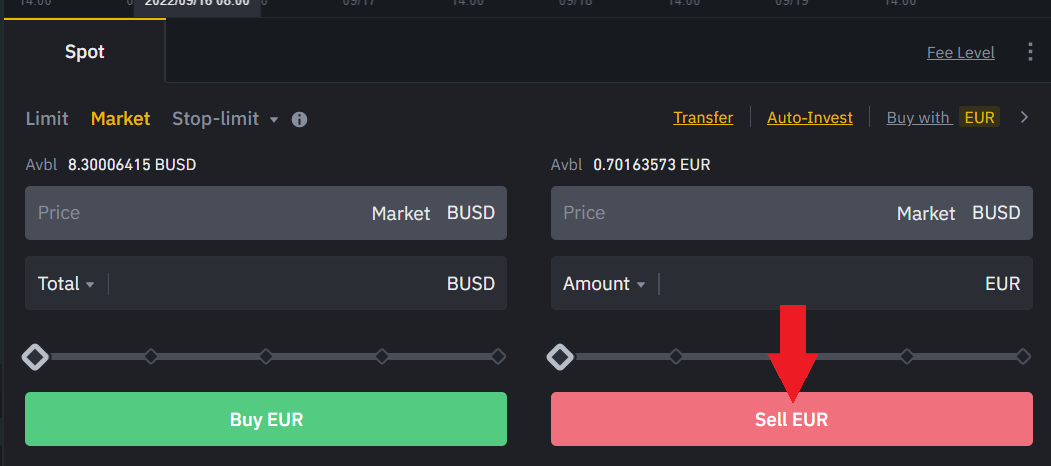Click the right chevron next to EUR

coord(1024,118)
